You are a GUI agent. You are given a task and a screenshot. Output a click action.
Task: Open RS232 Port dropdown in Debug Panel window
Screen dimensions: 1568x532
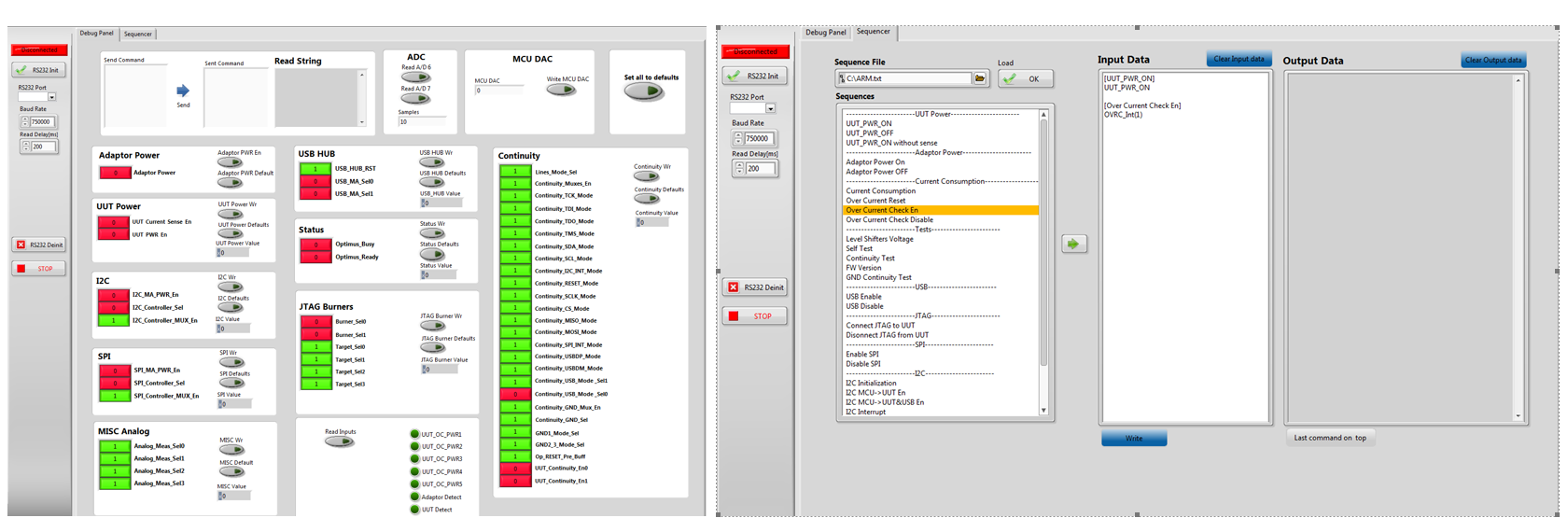point(51,97)
